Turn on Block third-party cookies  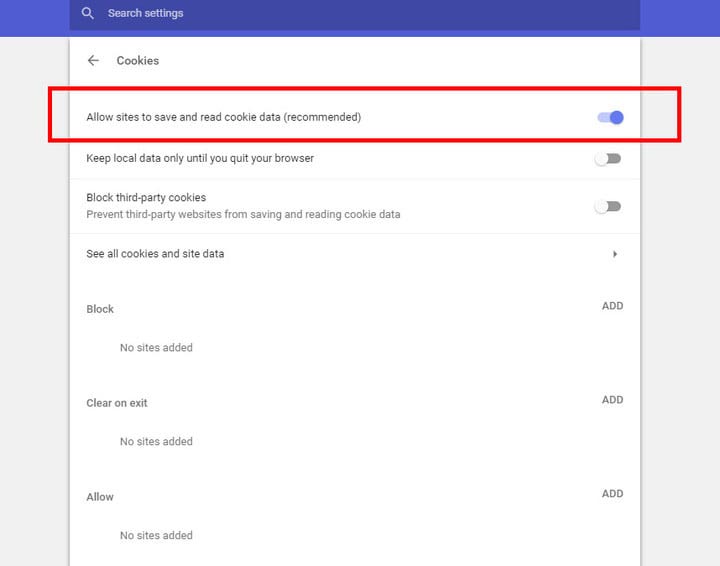pos(608,207)
